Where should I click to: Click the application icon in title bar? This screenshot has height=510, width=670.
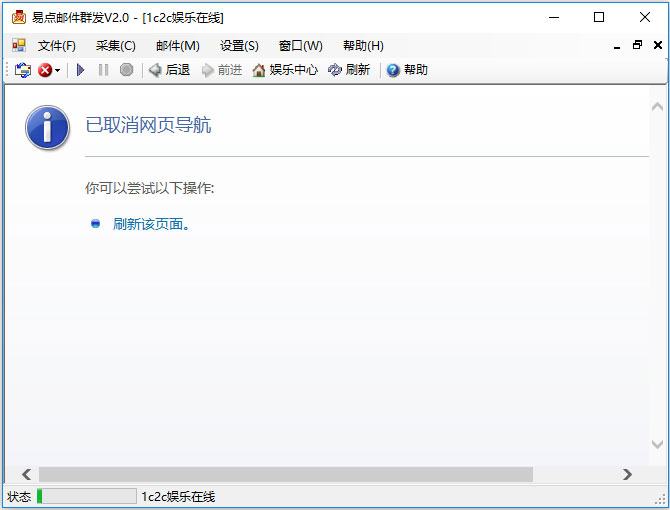click(x=18, y=18)
